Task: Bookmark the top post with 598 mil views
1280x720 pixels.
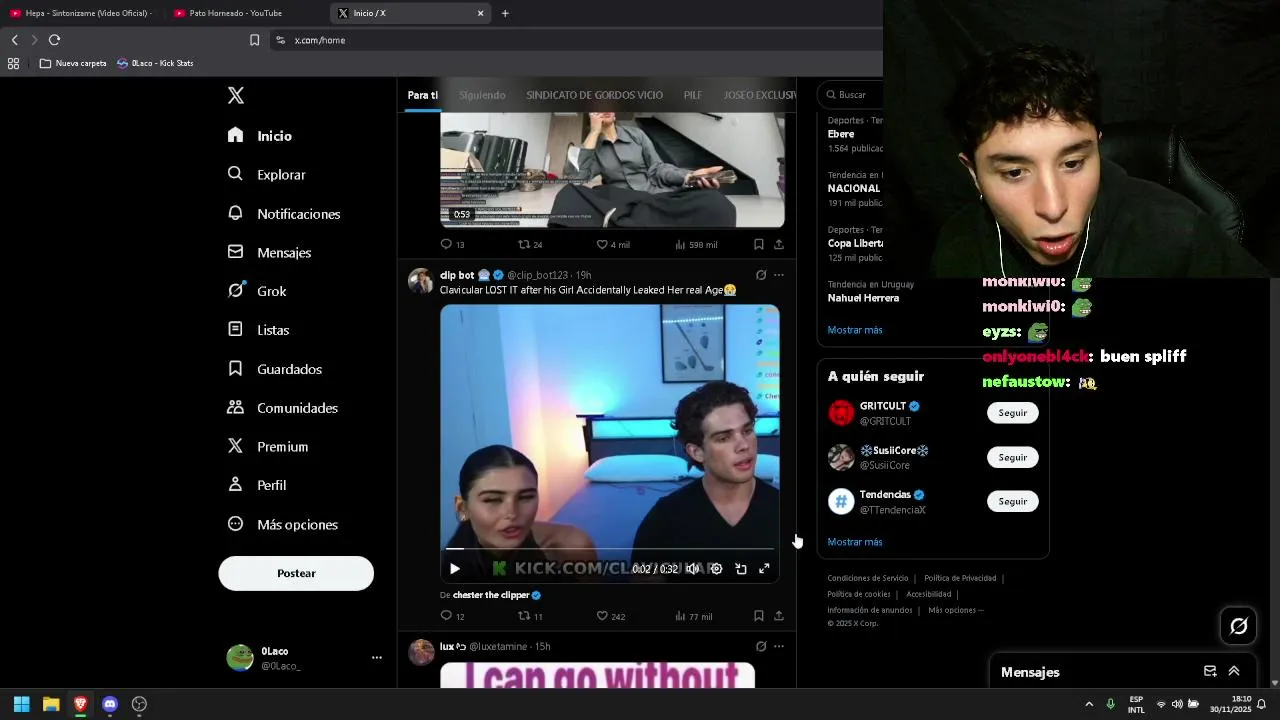Action: [x=759, y=244]
